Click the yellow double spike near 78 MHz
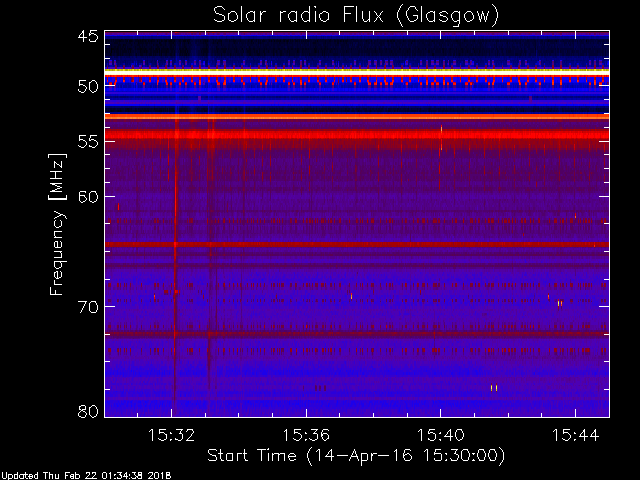 coord(494,388)
